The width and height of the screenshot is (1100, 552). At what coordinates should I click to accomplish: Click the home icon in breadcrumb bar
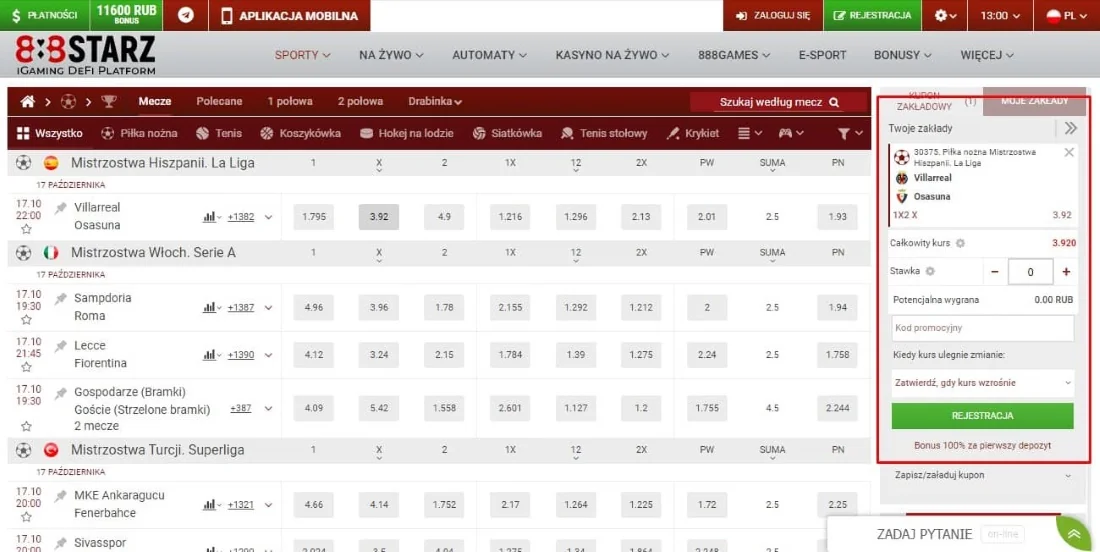[x=28, y=102]
